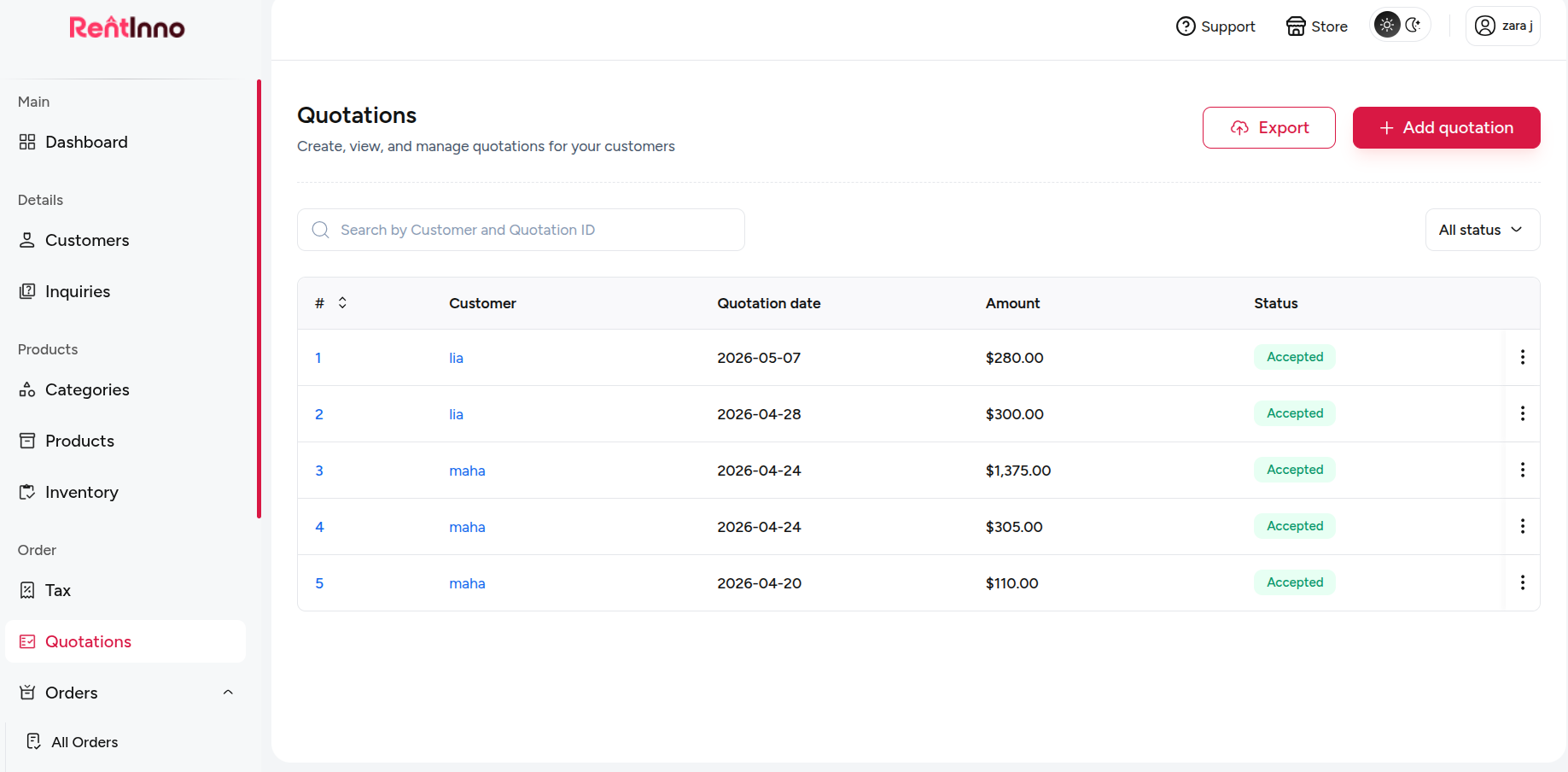Open Dashboard from the sidebar
This screenshot has height=772, width=1568.
[x=125, y=142]
